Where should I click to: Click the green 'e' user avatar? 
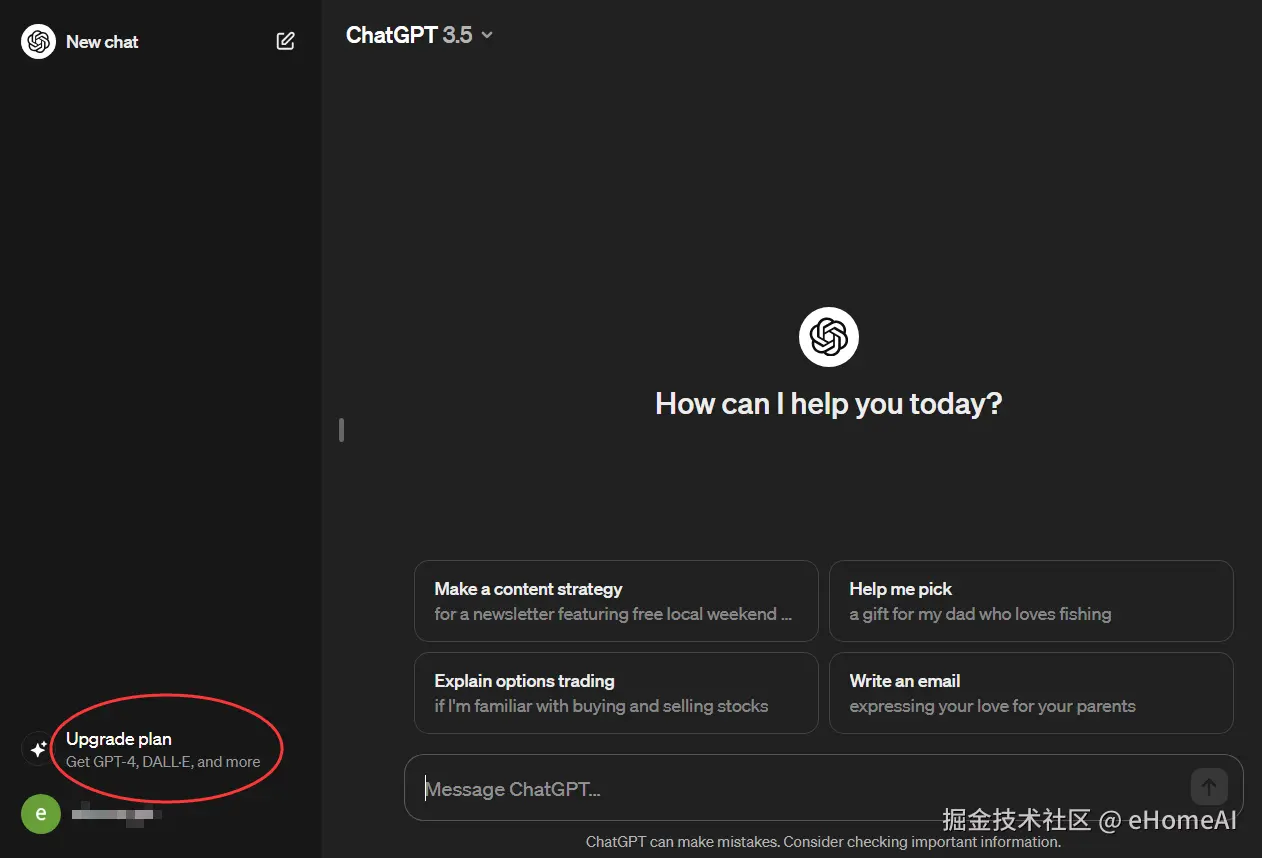coord(40,813)
